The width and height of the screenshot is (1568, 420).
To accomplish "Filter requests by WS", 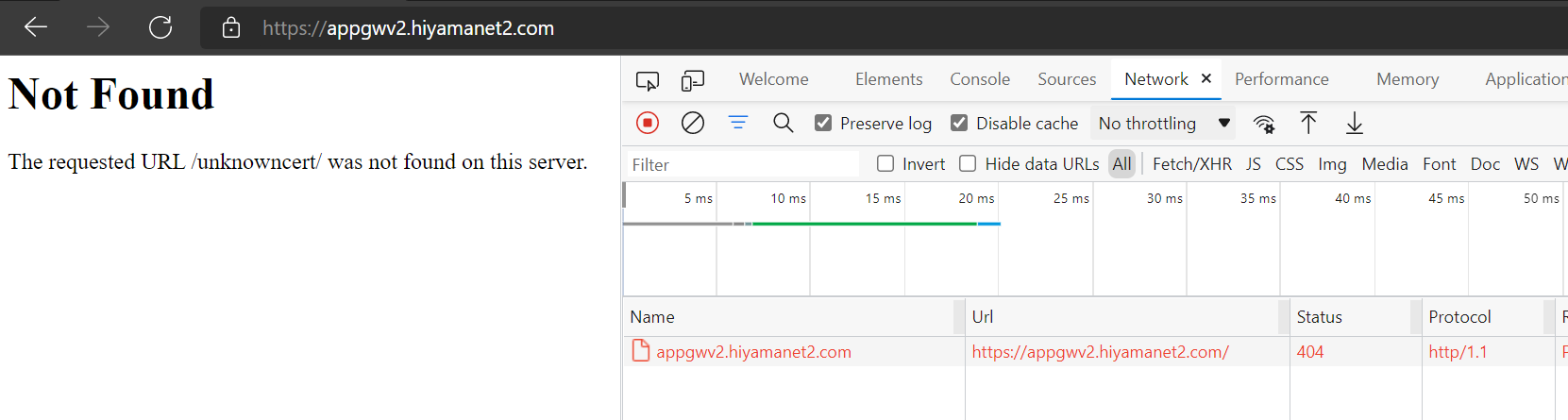I will (1526, 163).
